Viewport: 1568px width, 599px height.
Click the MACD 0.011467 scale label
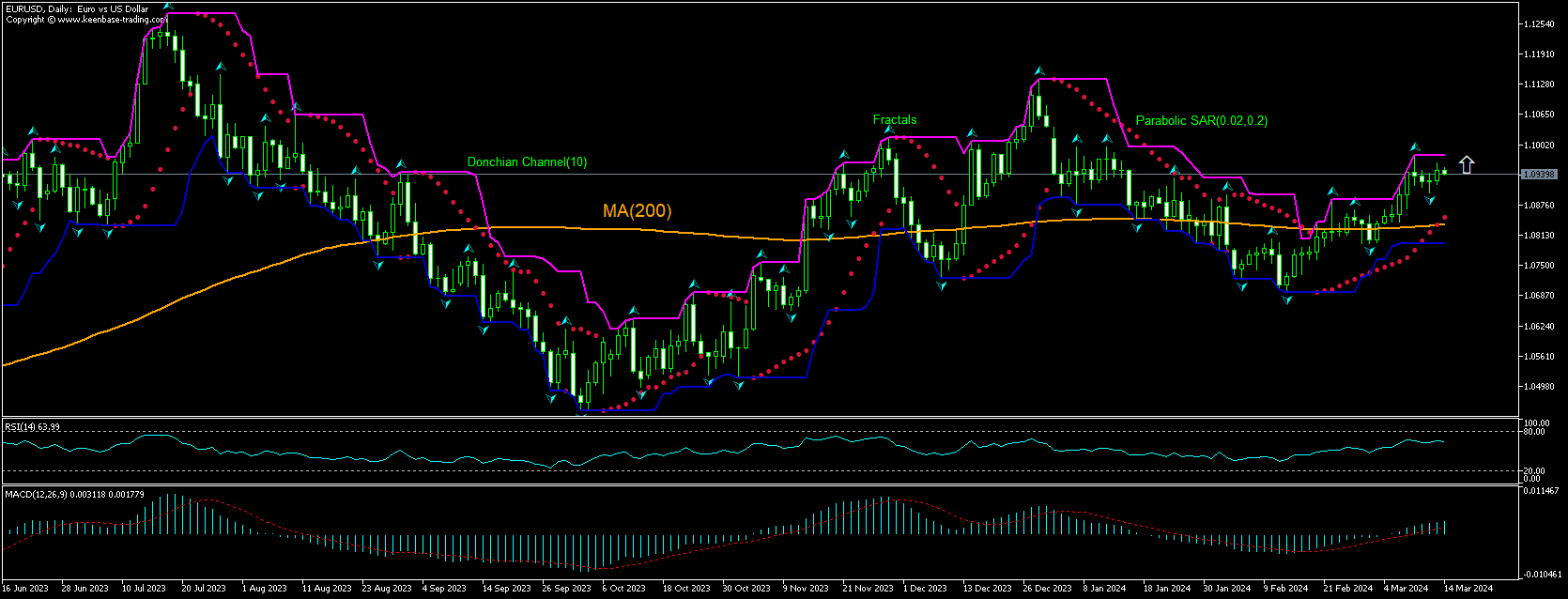[x=1541, y=491]
